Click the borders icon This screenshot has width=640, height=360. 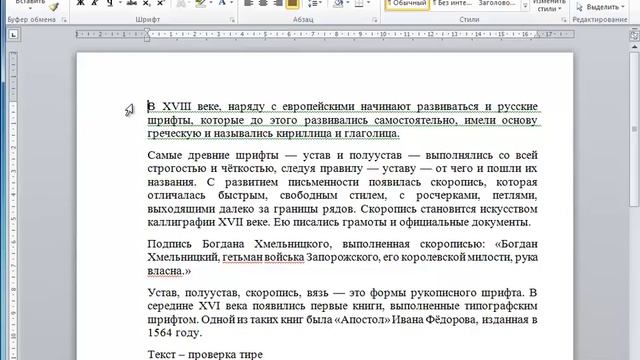pyautogui.click(x=359, y=3)
